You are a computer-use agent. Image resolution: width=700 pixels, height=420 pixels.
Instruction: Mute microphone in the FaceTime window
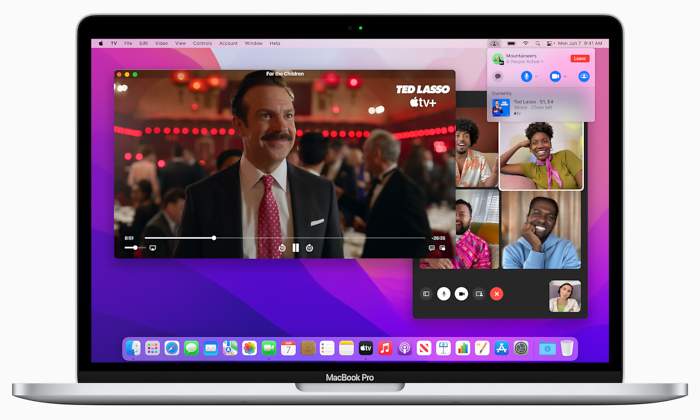pos(443,293)
